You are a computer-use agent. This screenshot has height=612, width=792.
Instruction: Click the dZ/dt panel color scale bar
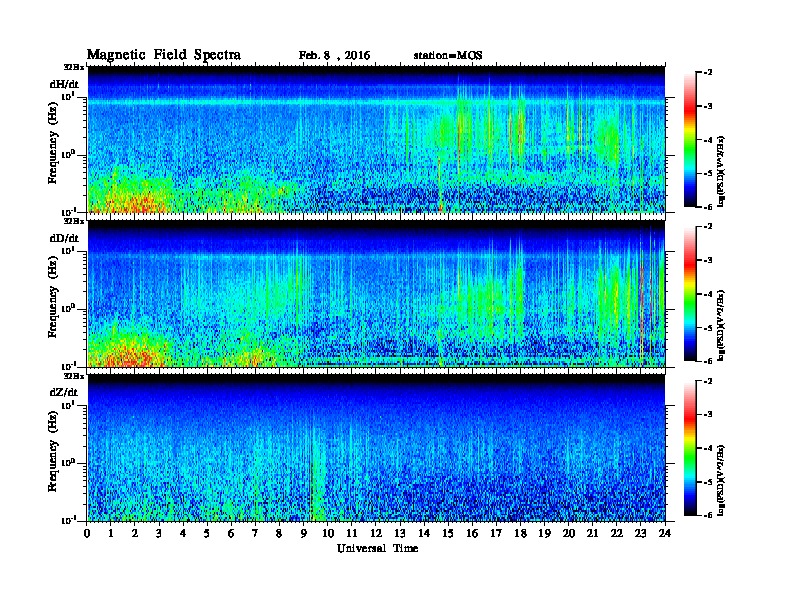690,448
